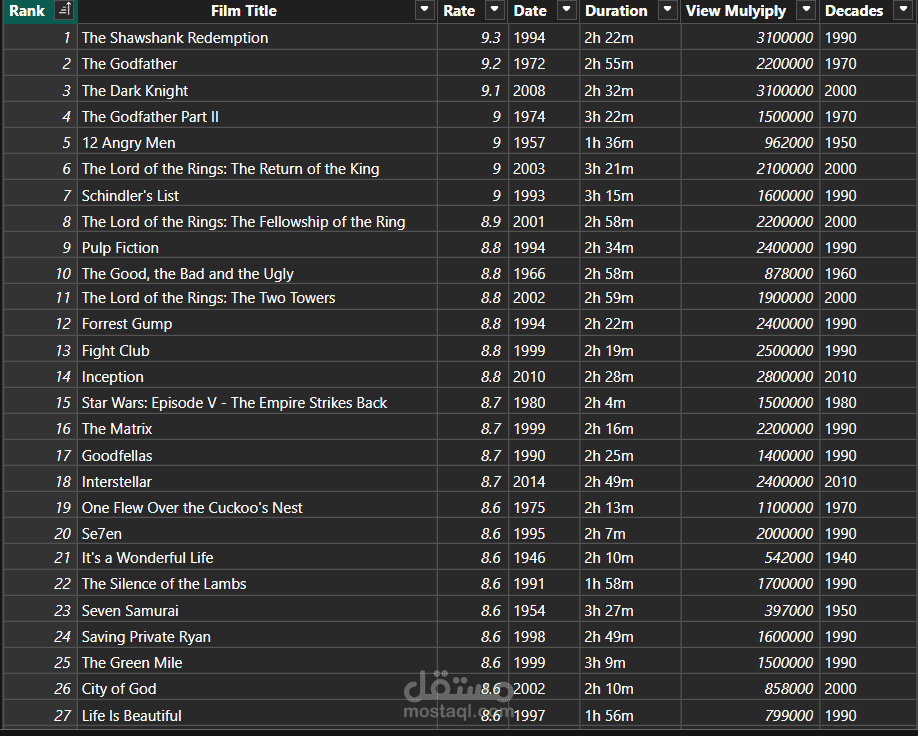Open the Decades column filter dropdown
The image size is (918, 736).
click(902, 9)
